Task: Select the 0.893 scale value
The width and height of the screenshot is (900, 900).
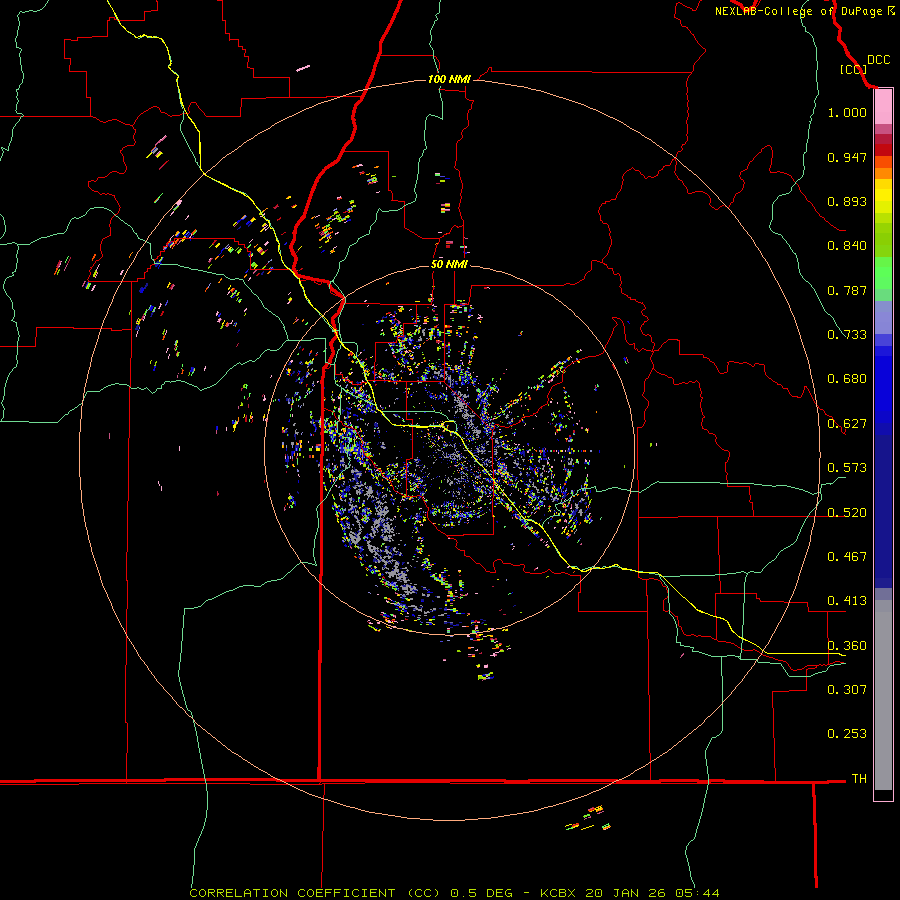Action: tap(847, 201)
